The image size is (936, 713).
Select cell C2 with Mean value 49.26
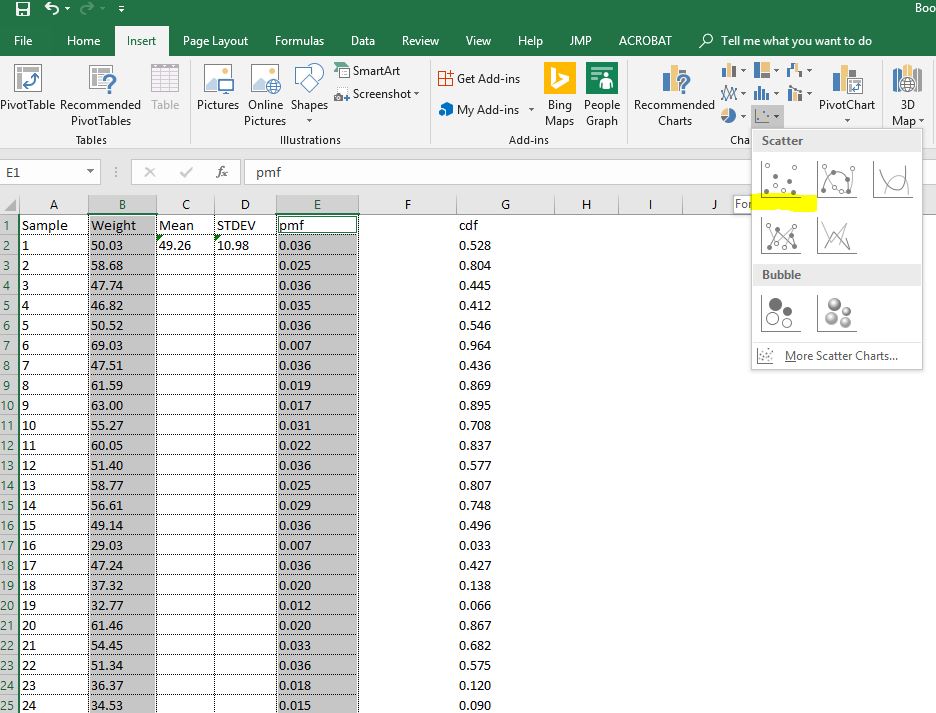click(x=186, y=245)
